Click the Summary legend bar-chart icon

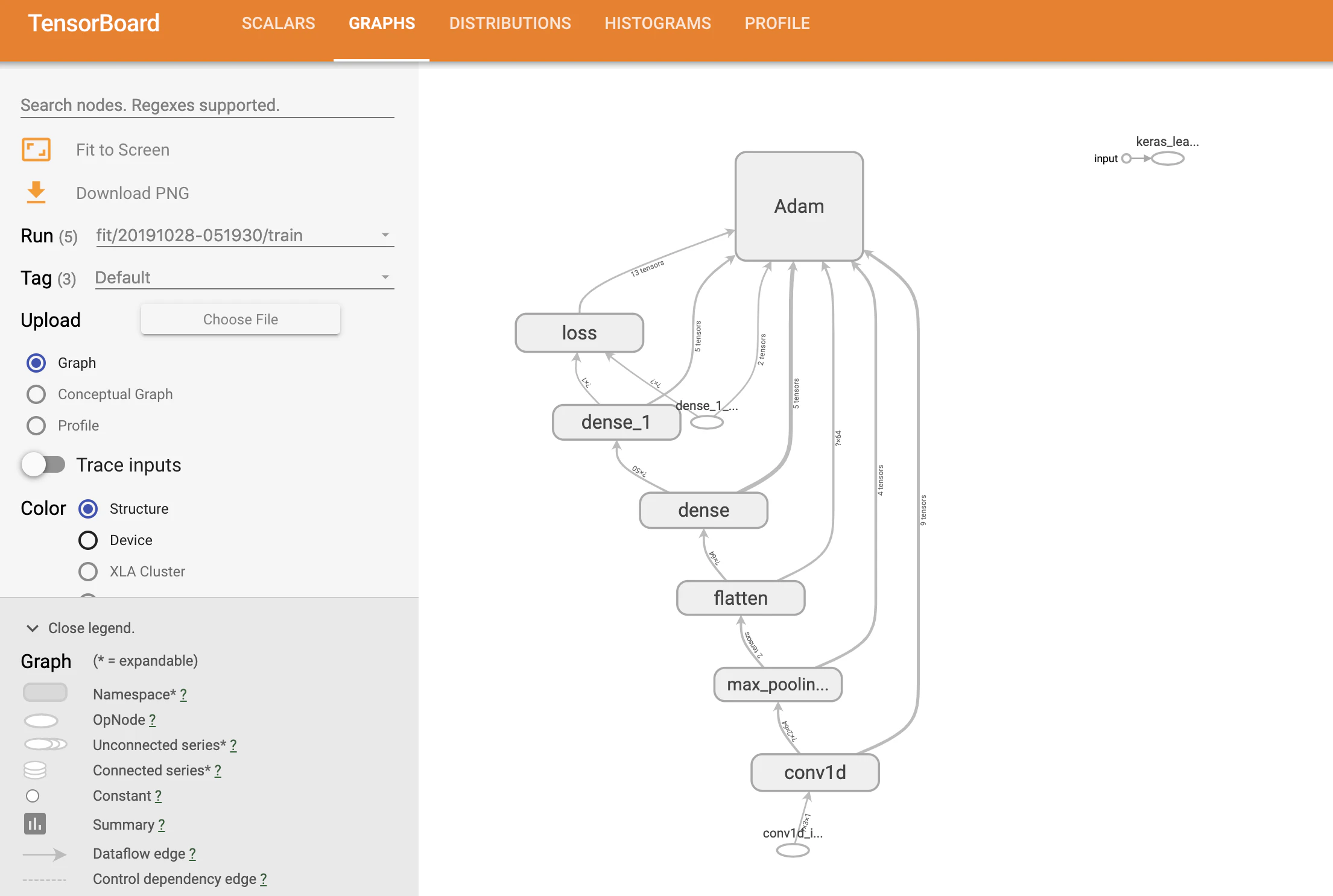click(35, 824)
